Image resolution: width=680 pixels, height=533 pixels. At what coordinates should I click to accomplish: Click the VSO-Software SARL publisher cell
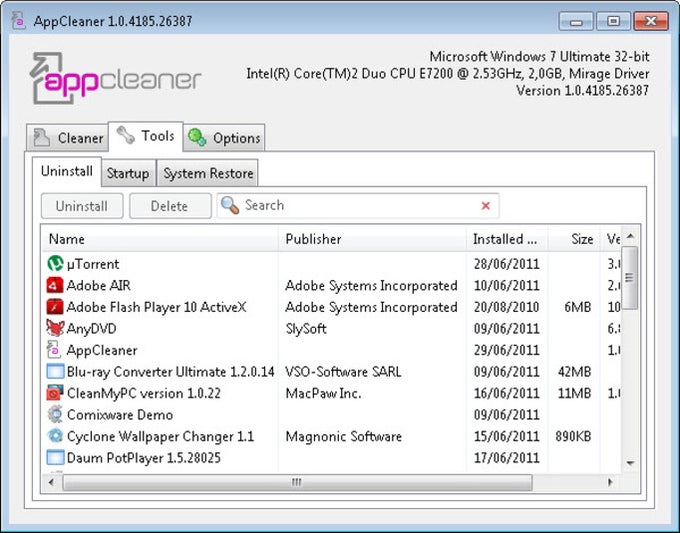343,372
